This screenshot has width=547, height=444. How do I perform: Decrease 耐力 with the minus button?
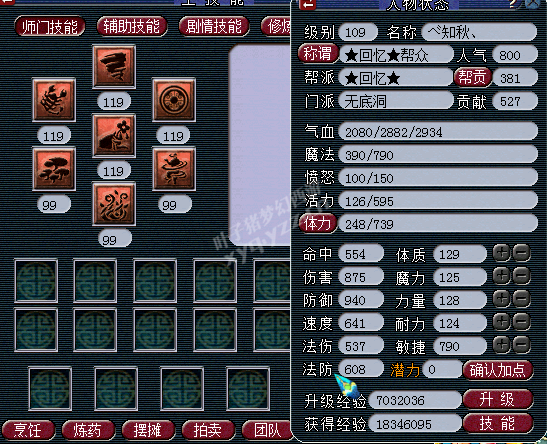[522, 322]
